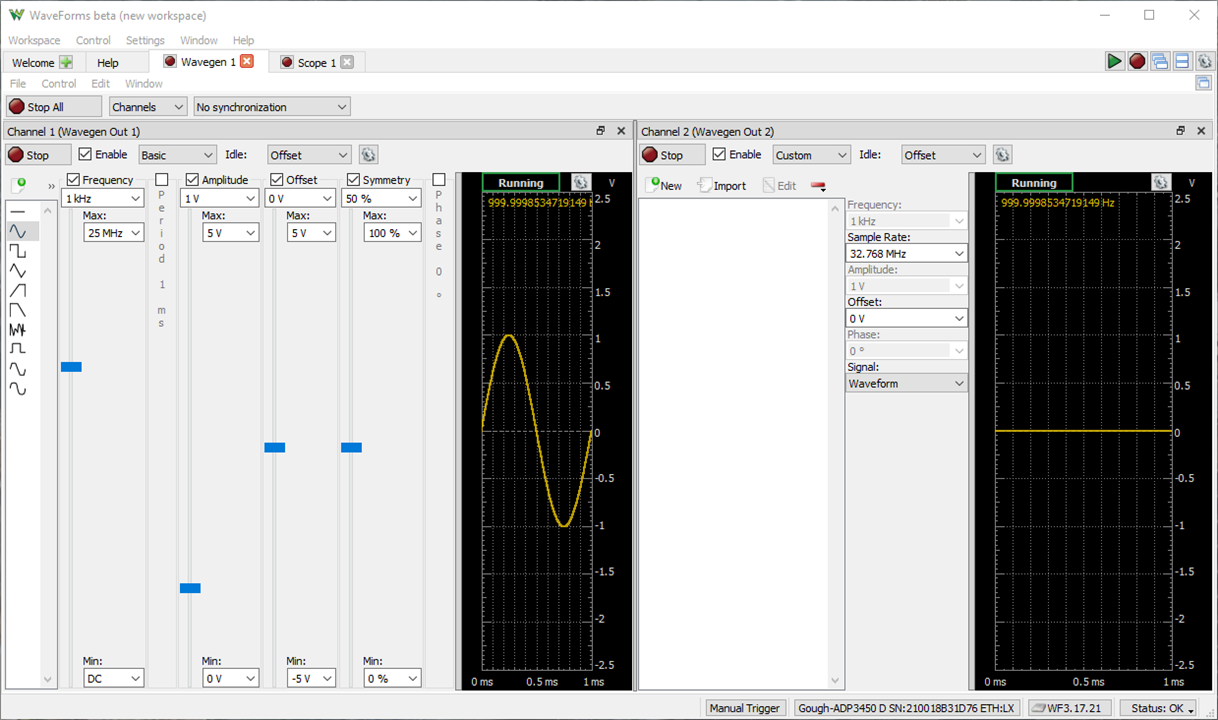1218x720 pixels.
Task: Click the New waveform button
Action: (x=664, y=186)
